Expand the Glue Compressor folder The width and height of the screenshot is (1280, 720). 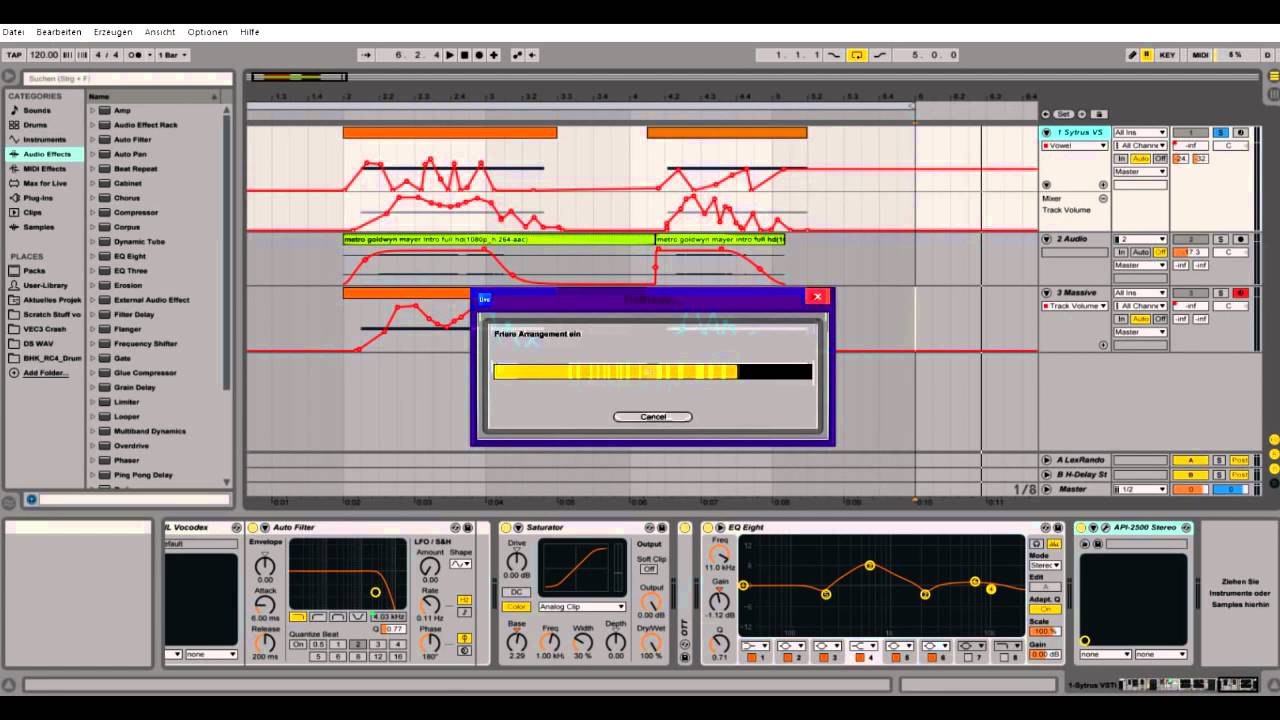coord(93,372)
